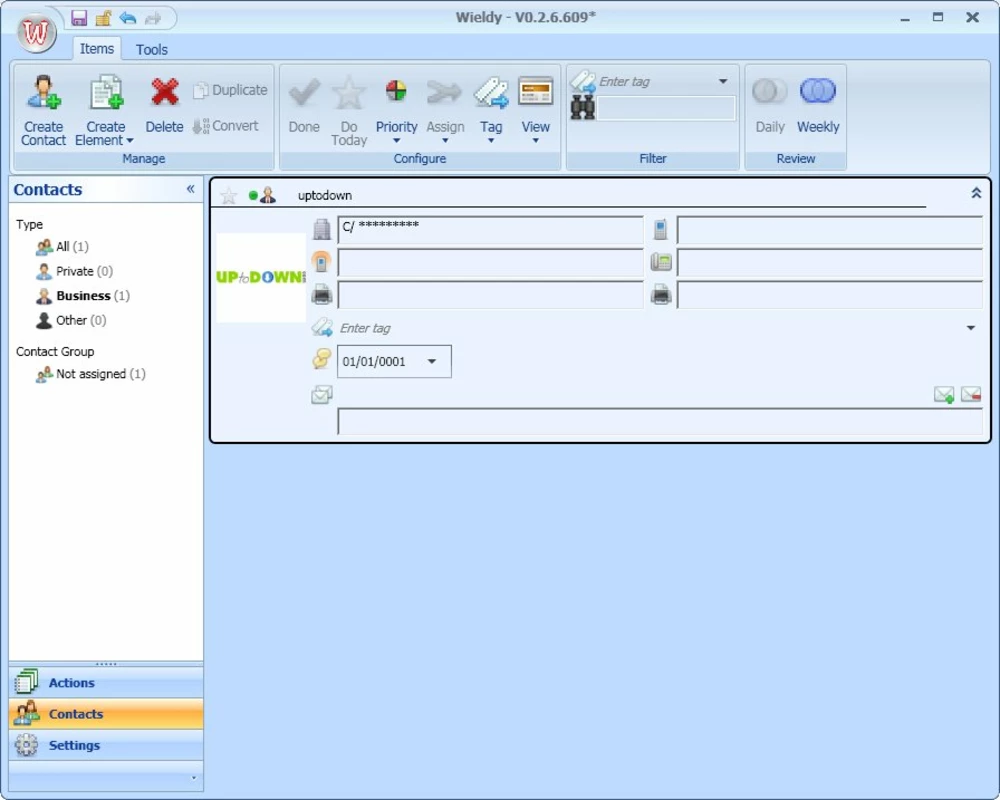Delete the selected item with red X

pos(165,105)
